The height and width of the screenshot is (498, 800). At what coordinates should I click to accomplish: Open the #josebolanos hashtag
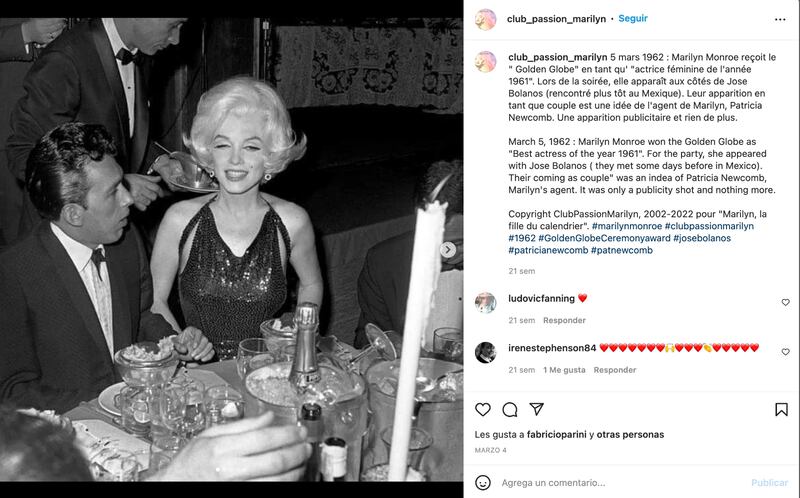[702, 238]
